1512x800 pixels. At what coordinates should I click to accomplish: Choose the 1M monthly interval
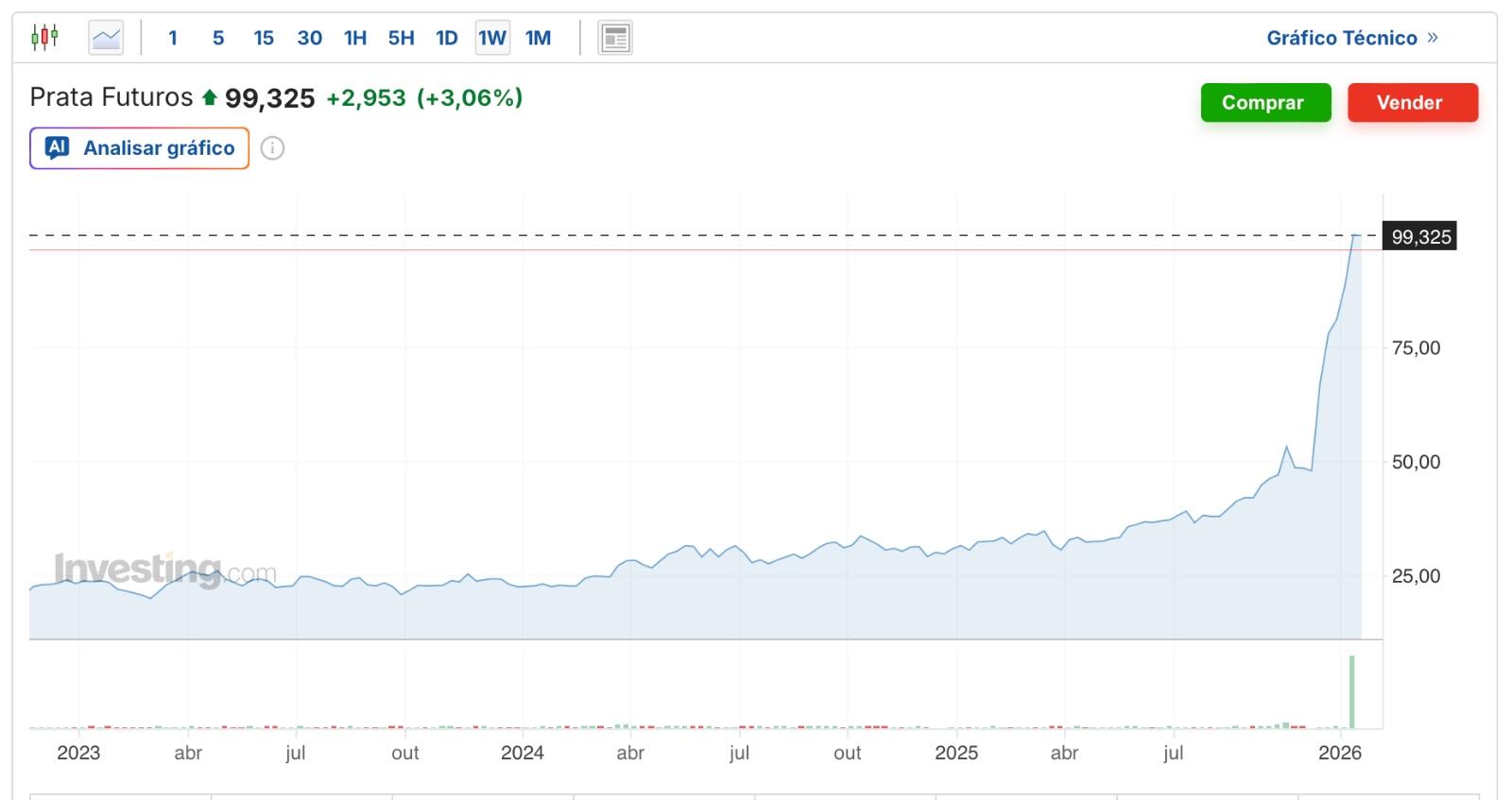point(538,38)
